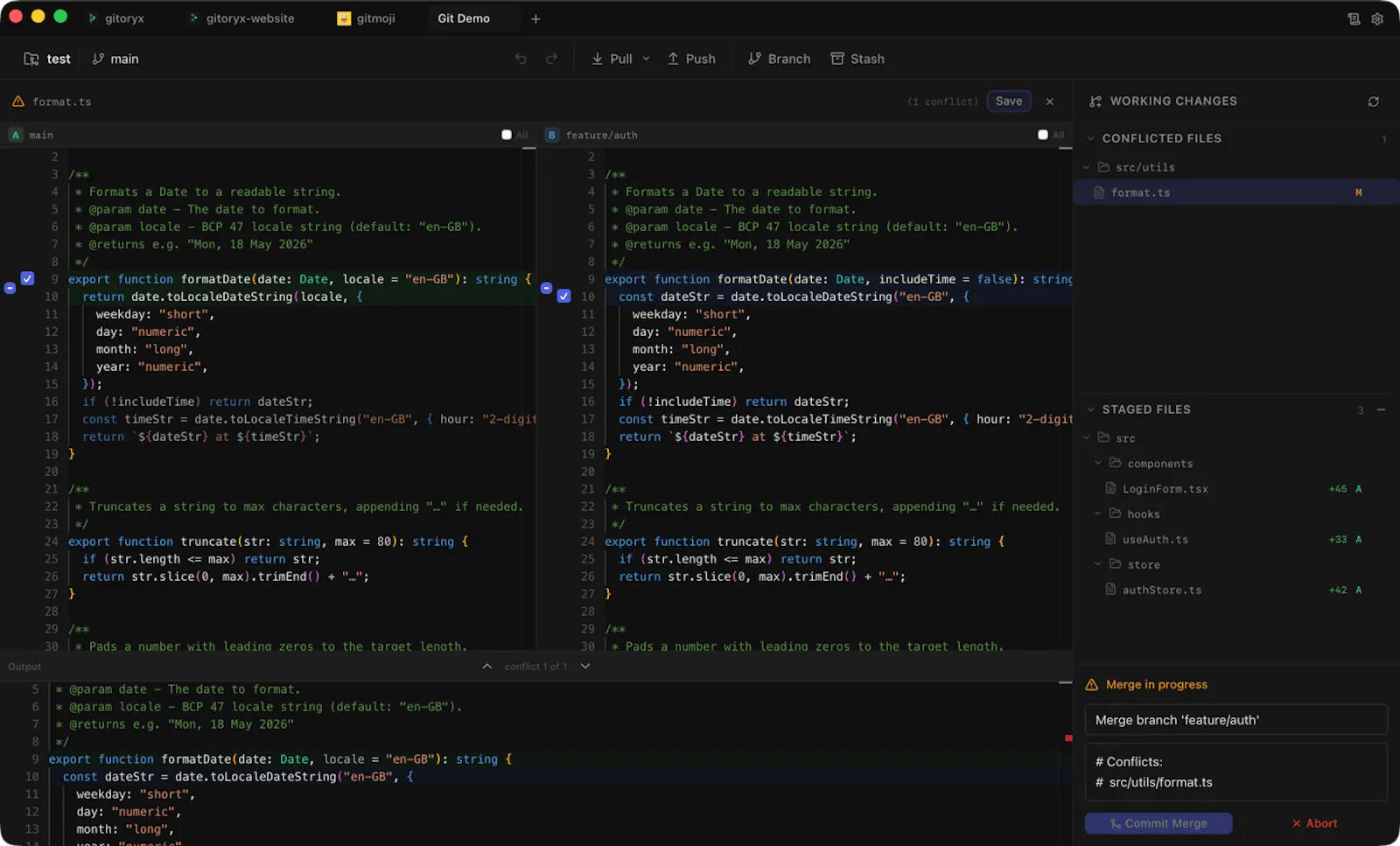Image resolution: width=1400 pixels, height=846 pixels.
Task: Click the hooks folder icon
Action: 1116,514
